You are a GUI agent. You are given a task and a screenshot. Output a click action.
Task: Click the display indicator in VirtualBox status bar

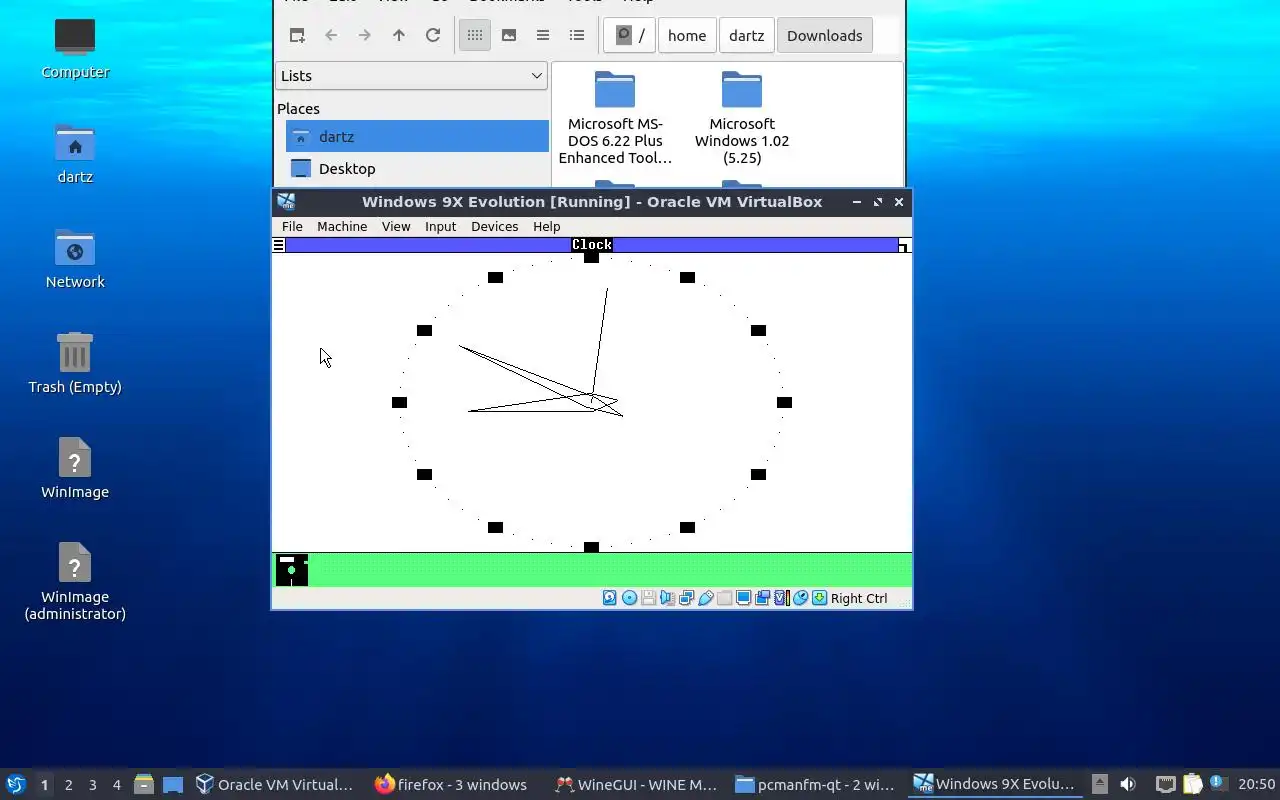click(744, 598)
